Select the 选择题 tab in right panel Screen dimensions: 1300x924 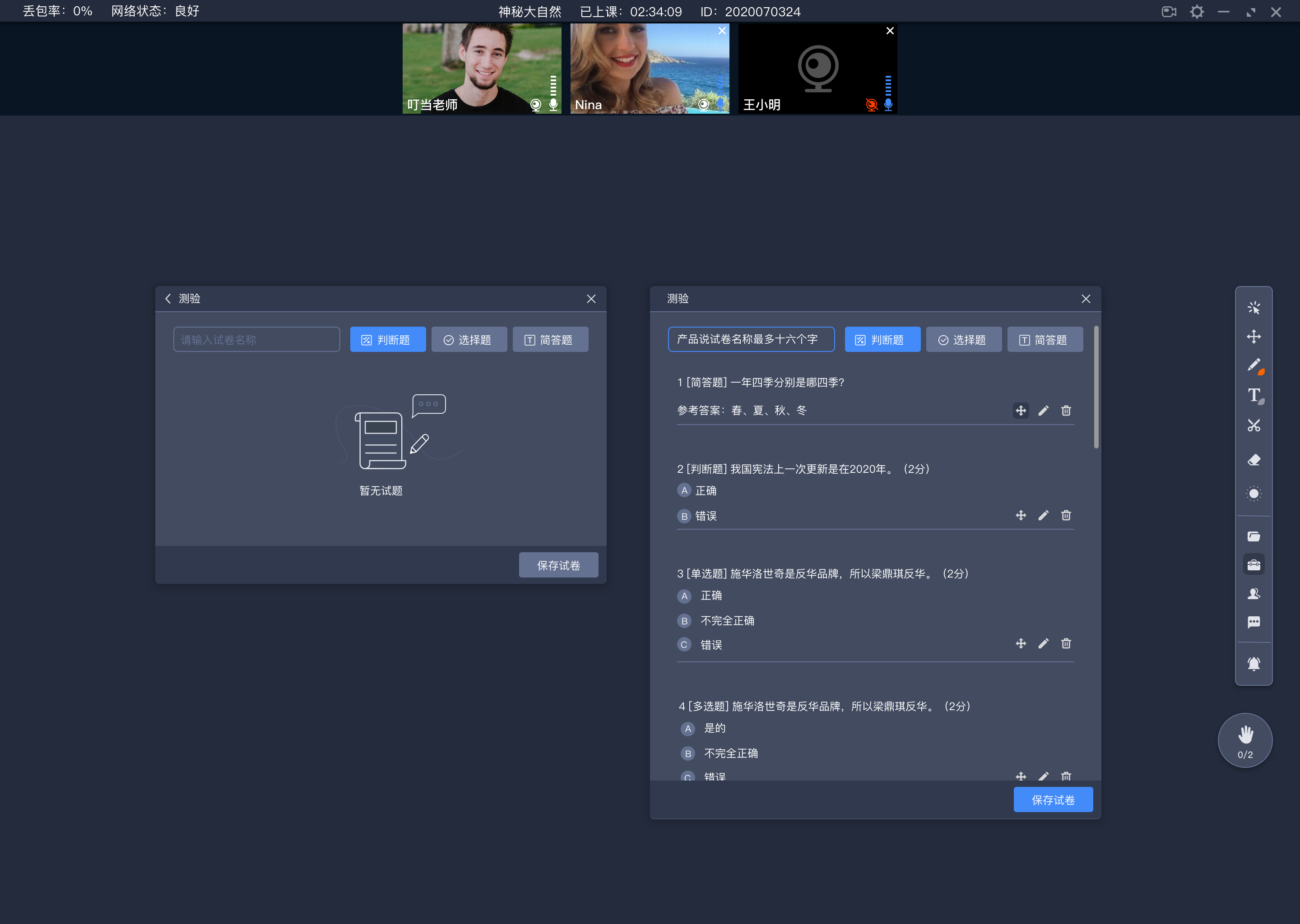click(962, 339)
